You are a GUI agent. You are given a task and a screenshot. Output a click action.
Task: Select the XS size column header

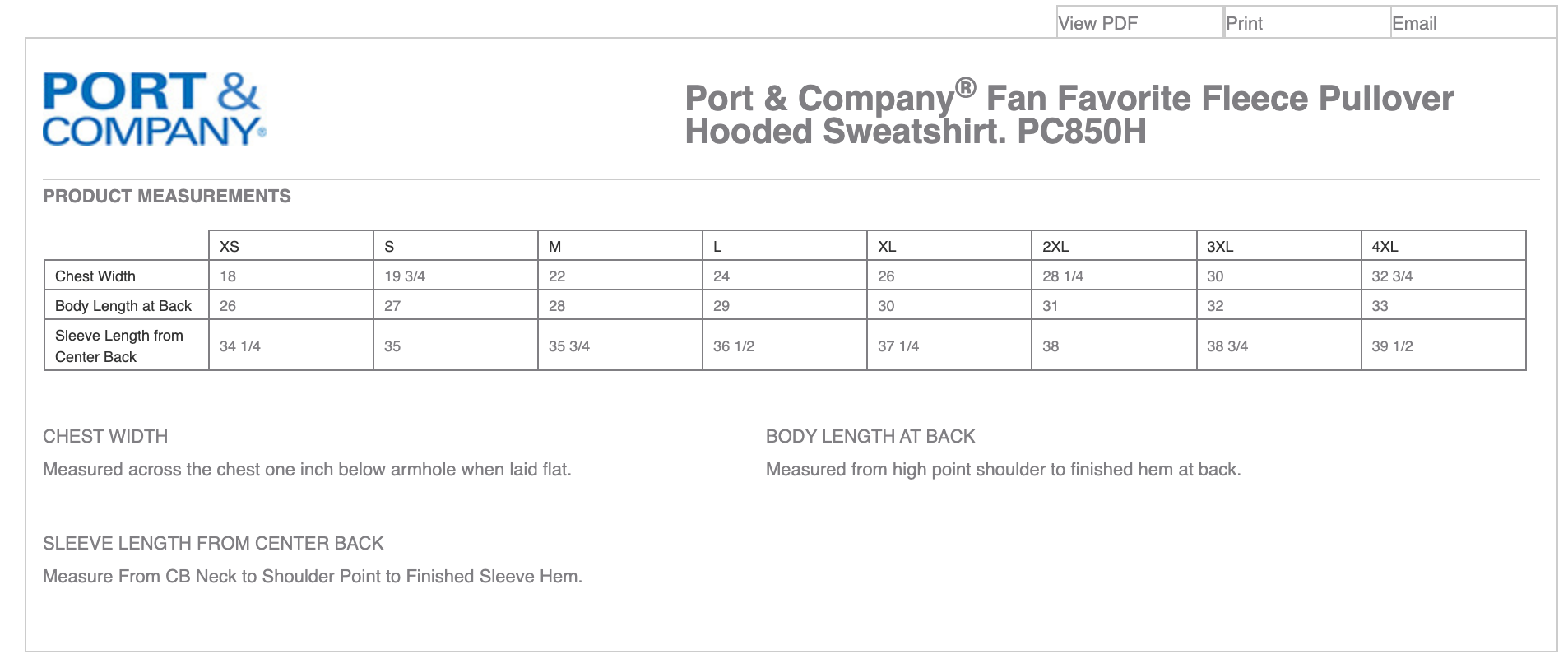[230, 246]
